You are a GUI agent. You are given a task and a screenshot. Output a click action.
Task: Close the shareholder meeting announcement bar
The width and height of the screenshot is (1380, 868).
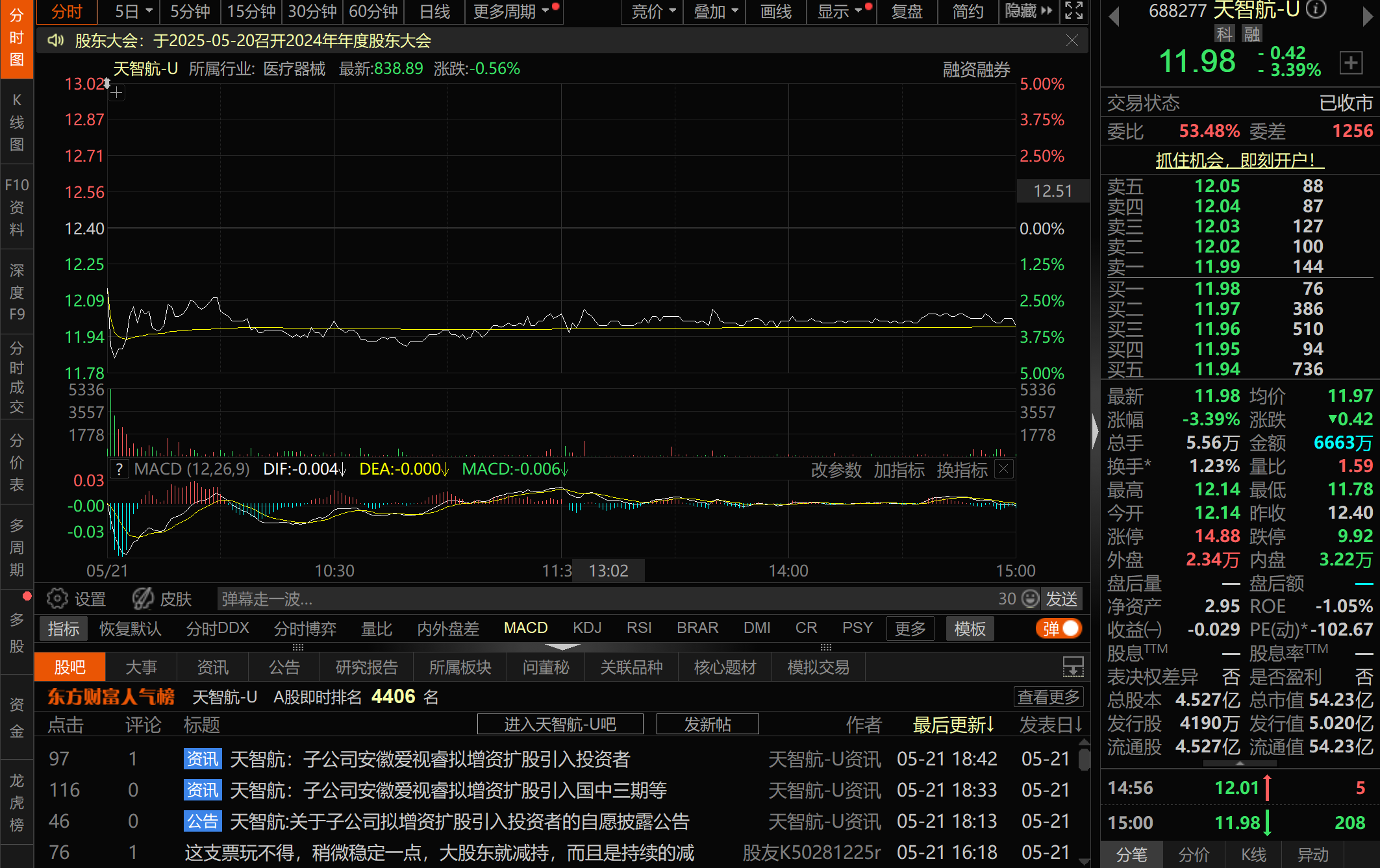(1072, 41)
